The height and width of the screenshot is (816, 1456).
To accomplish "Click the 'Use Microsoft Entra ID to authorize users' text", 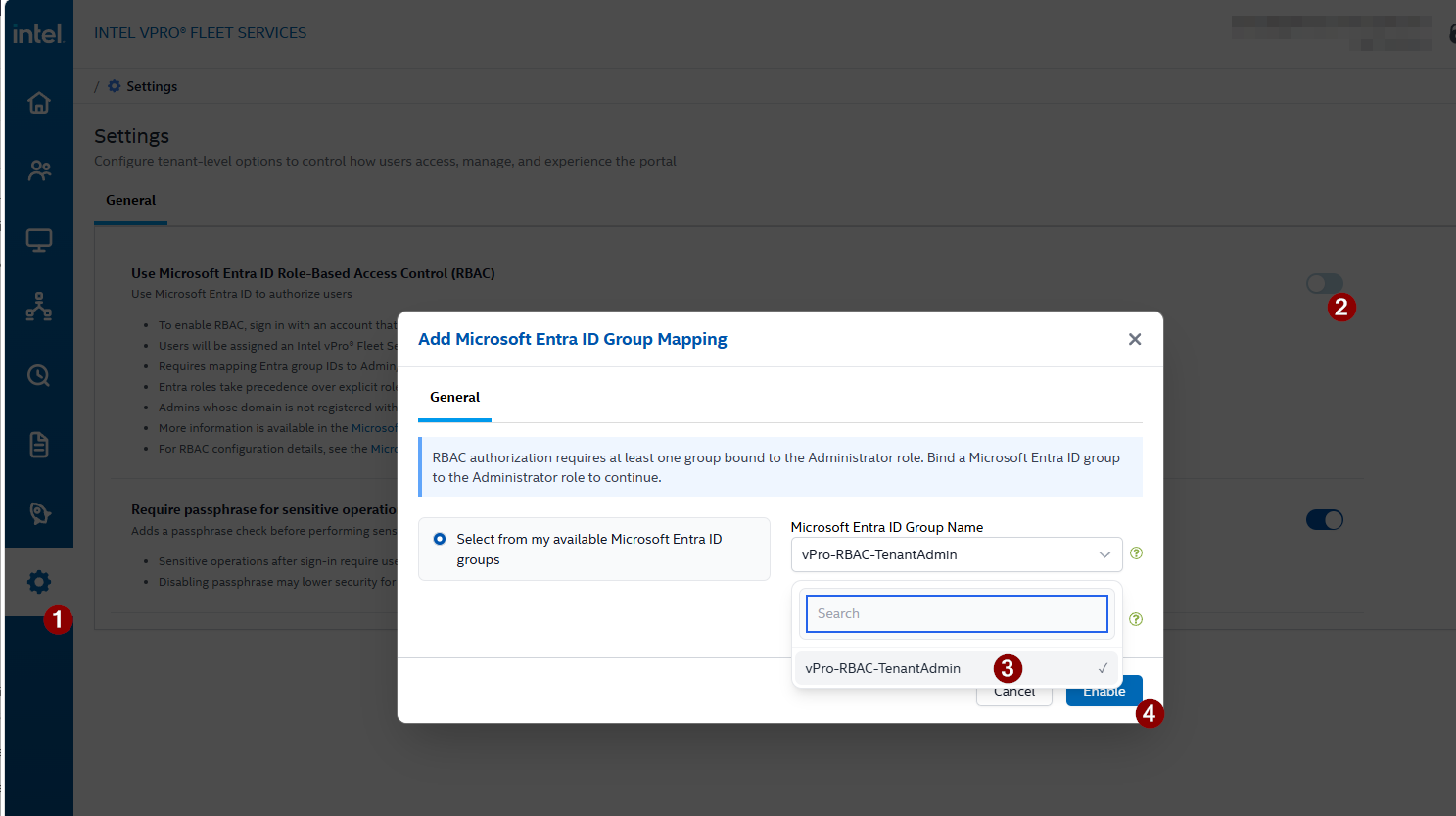I will 242,294.
